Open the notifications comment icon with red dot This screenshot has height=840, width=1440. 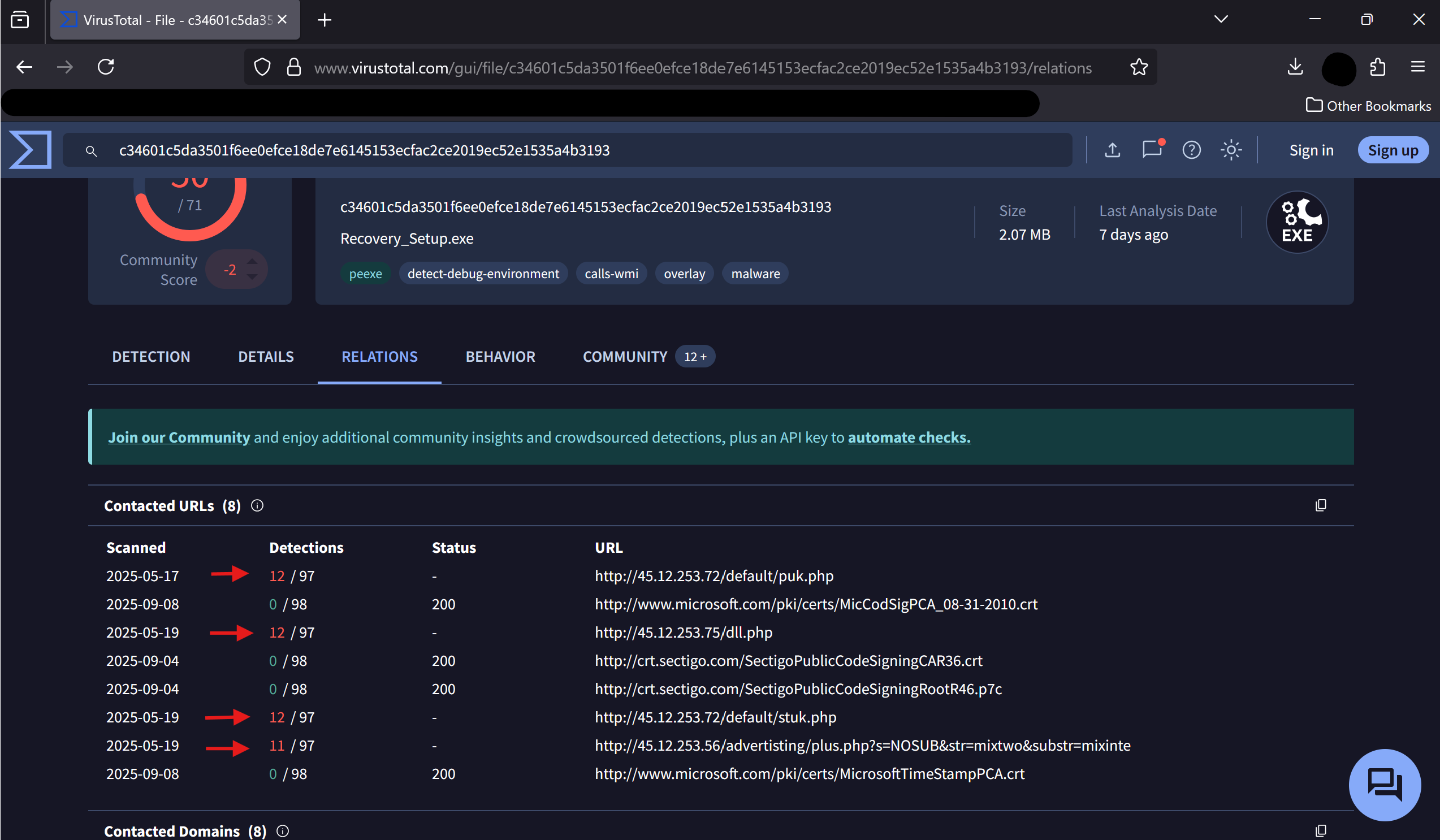click(x=1152, y=150)
